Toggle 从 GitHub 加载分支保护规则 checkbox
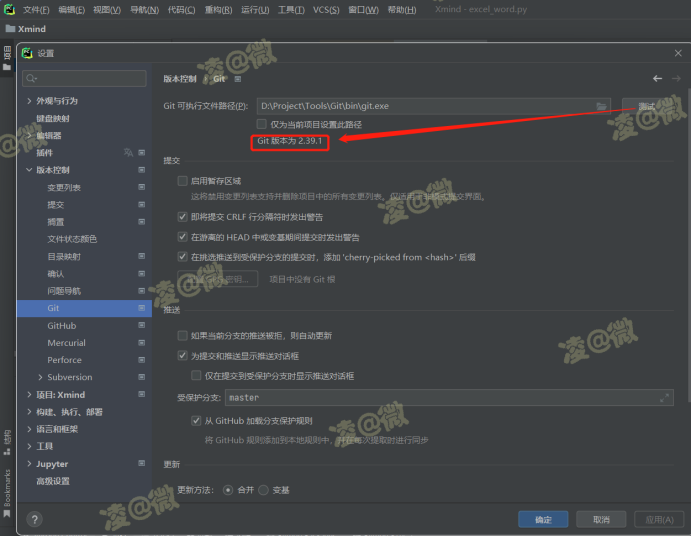 point(196,420)
